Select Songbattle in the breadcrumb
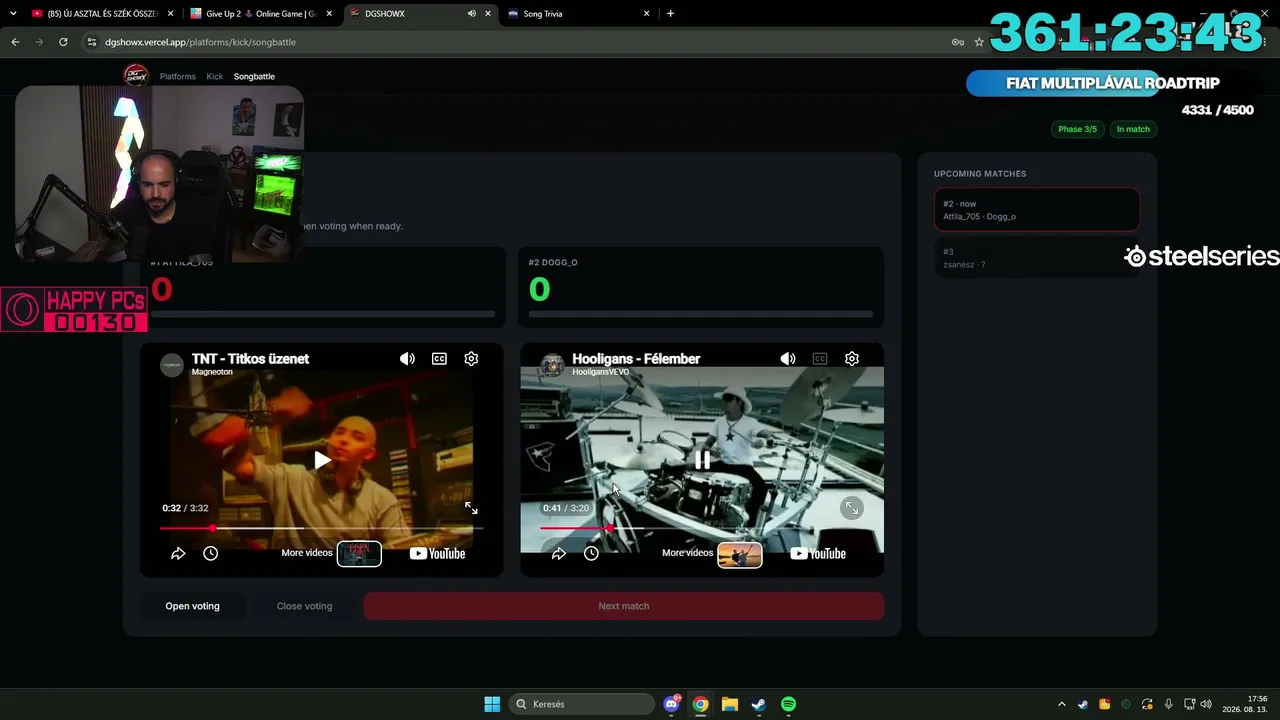 (254, 76)
